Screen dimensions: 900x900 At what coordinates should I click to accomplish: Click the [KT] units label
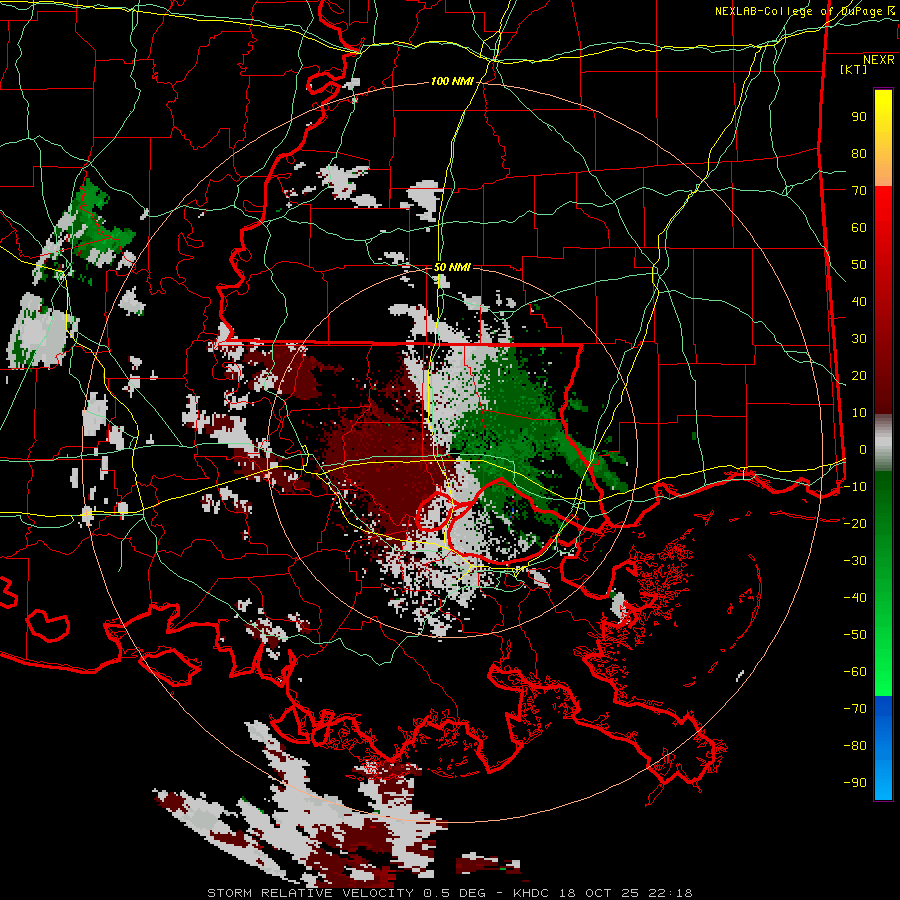tap(853, 69)
